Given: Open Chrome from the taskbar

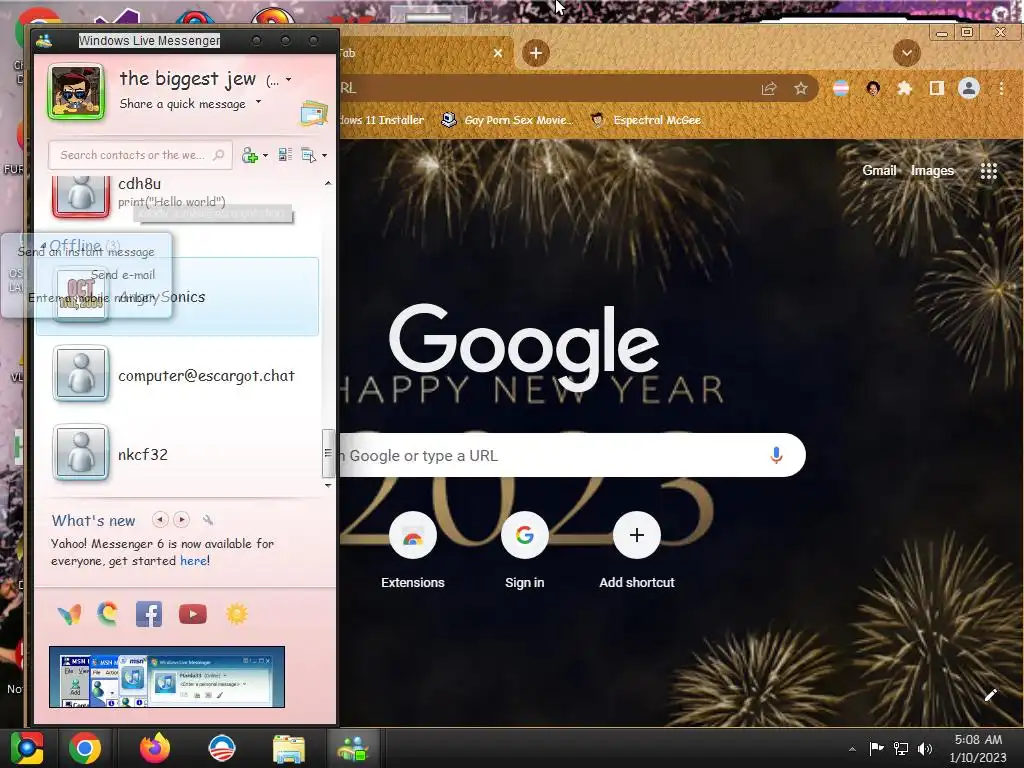Looking at the screenshot, I should pyautogui.click(x=85, y=748).
